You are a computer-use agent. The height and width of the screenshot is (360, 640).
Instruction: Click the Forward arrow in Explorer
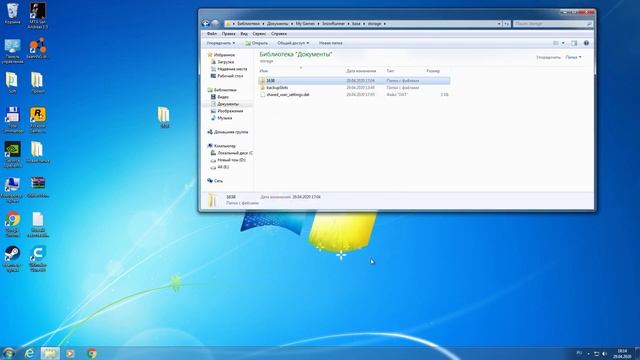tap(216, 24)
